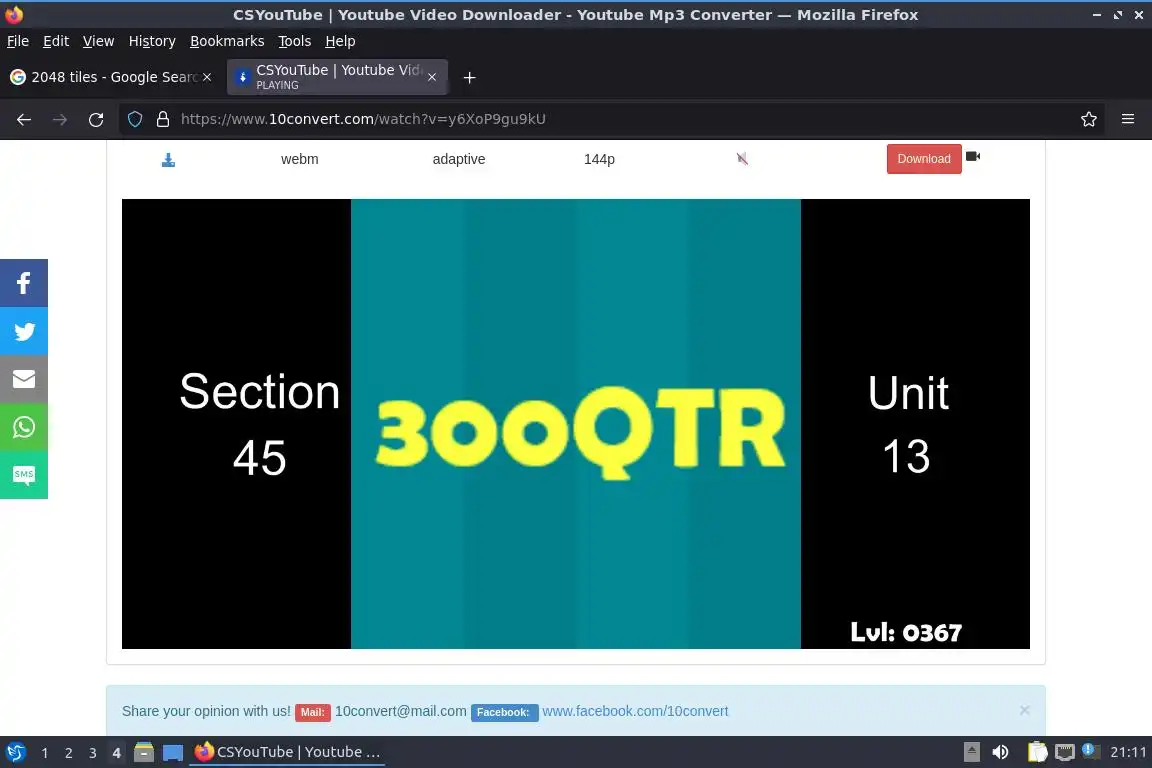Open the notification tray icon with exclamation
This screenshot has height=768, width=1152.
coord(1091,751)
